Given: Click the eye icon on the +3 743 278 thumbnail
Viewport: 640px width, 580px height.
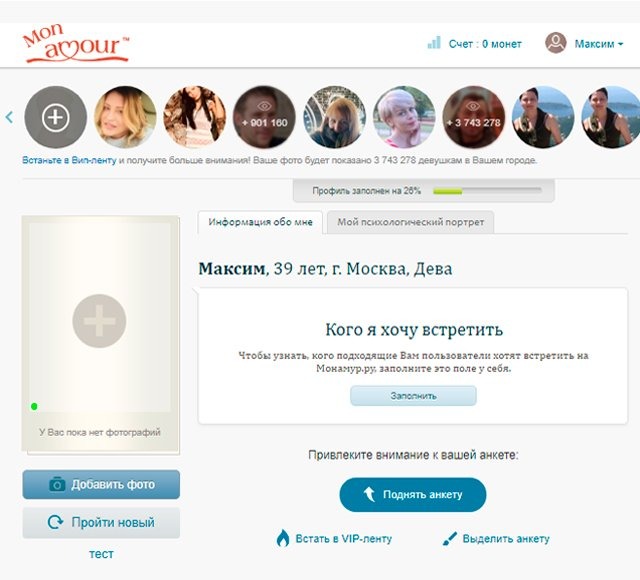Looking at the screenshot, I should (x=473, y=107).
